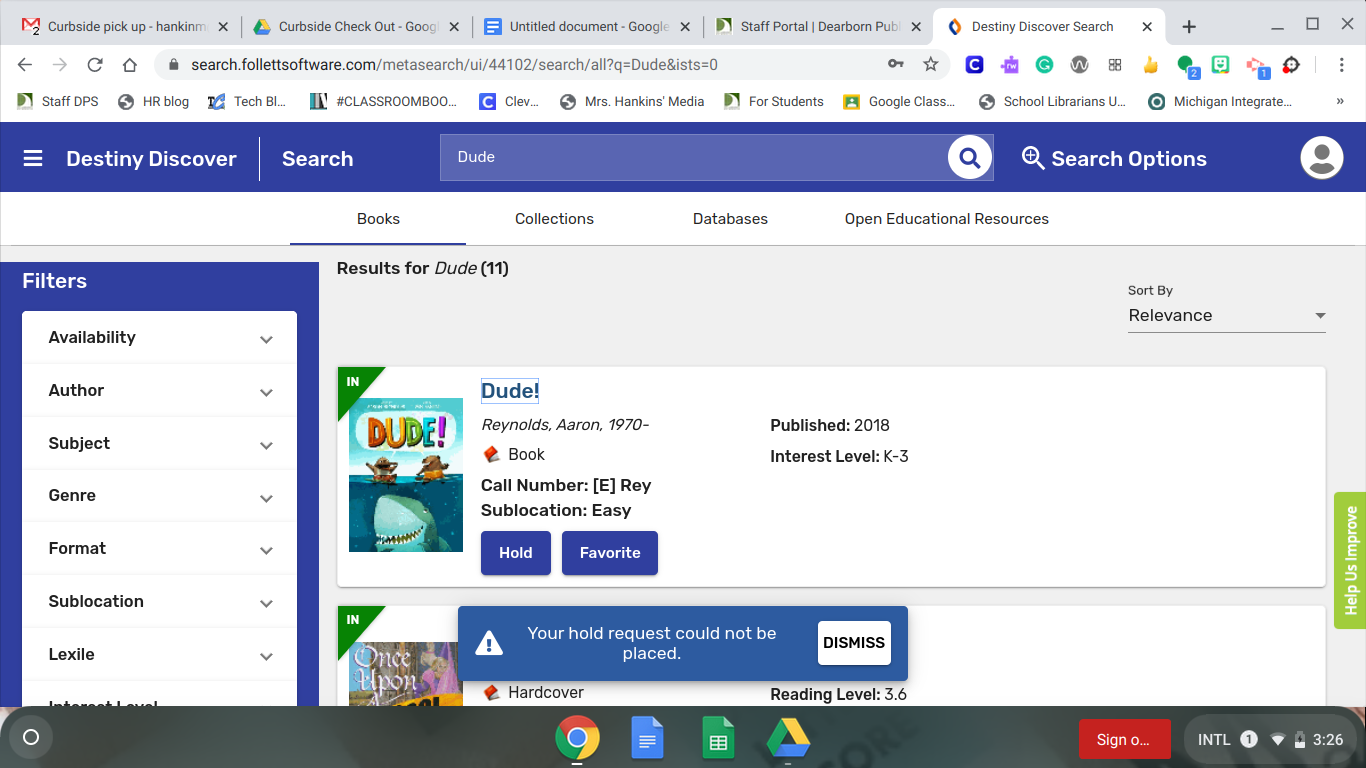
Task: Expand the Author filter
Action: tap(160, 391)
